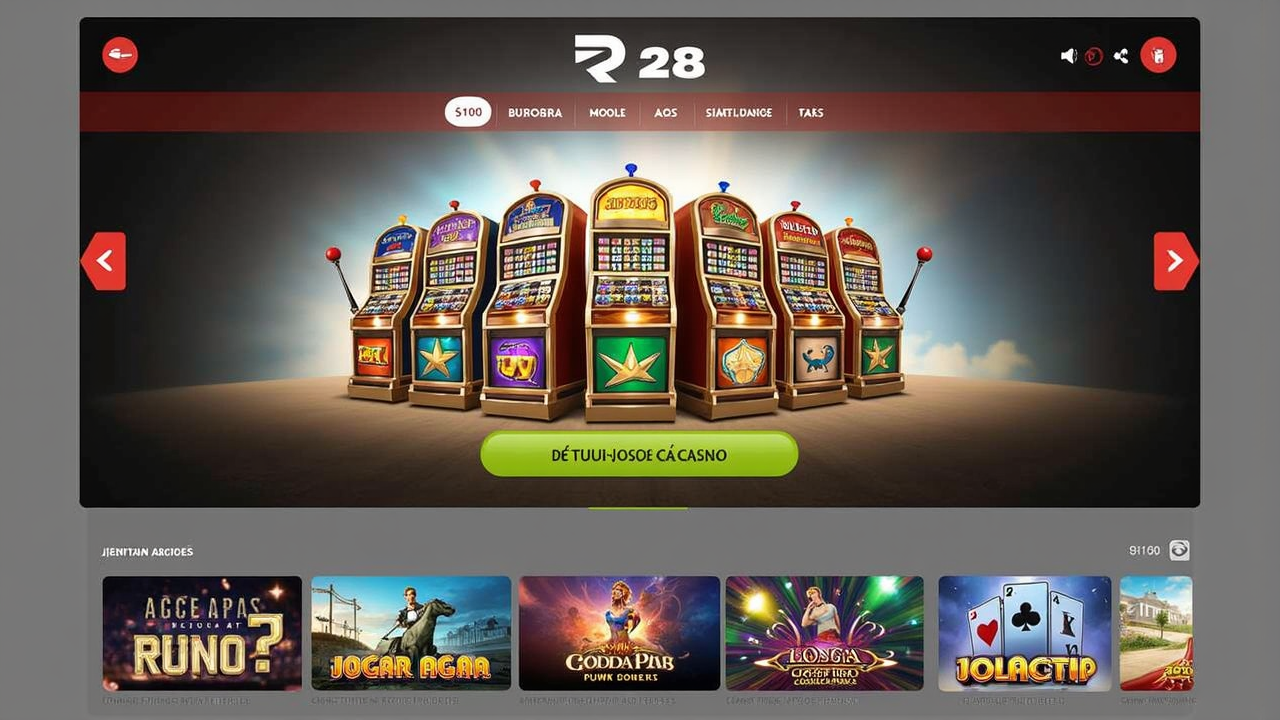Open the BUROBRA menu item
Viewport: 1280px width, 720px height.
click(535, 113)
